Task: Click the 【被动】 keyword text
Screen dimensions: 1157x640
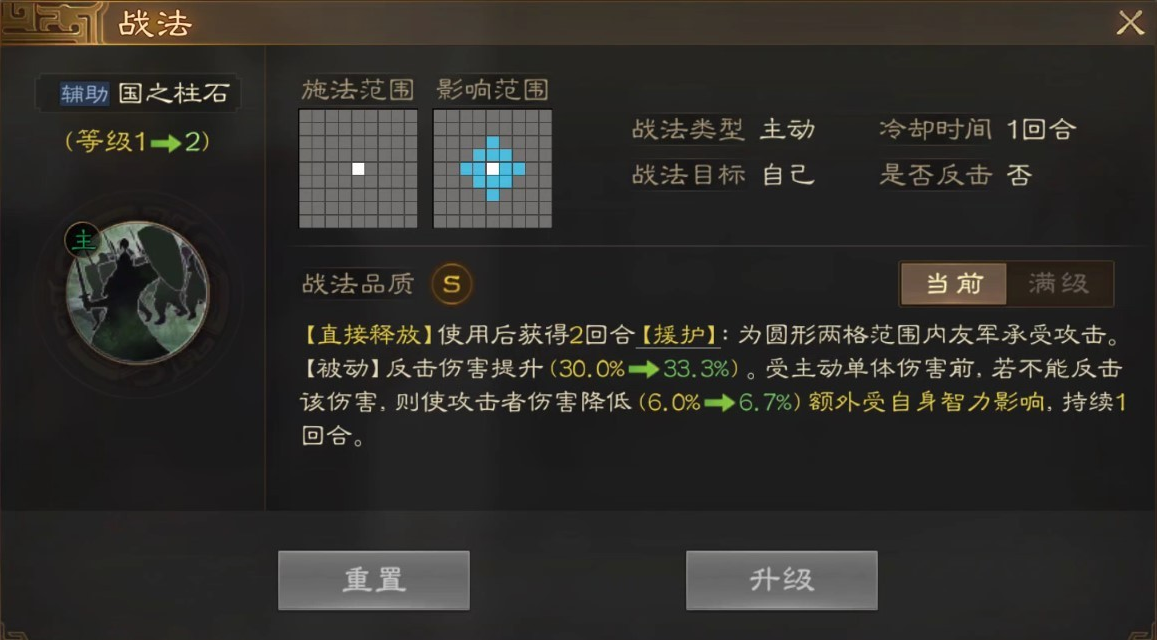Action: [x=342, y=368]
